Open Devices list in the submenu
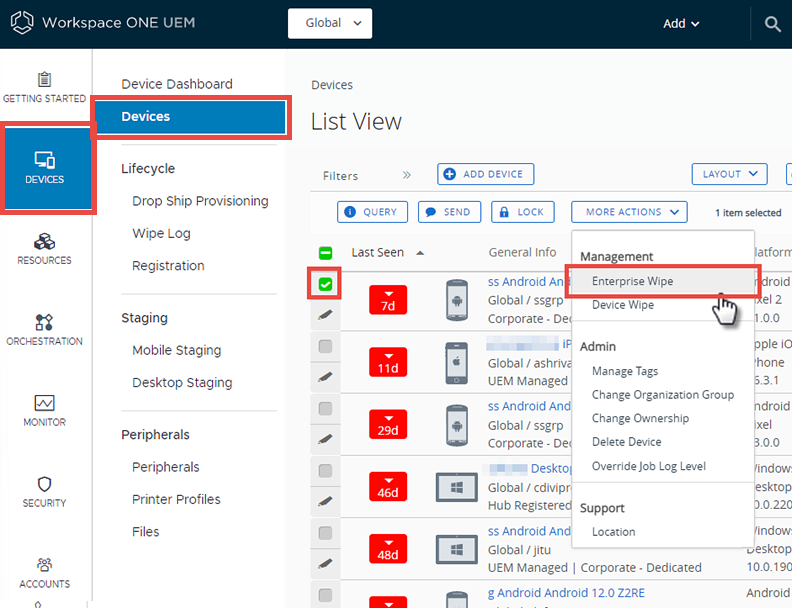Viewport: 792px width, 608px height. click(x=190, y=117)
